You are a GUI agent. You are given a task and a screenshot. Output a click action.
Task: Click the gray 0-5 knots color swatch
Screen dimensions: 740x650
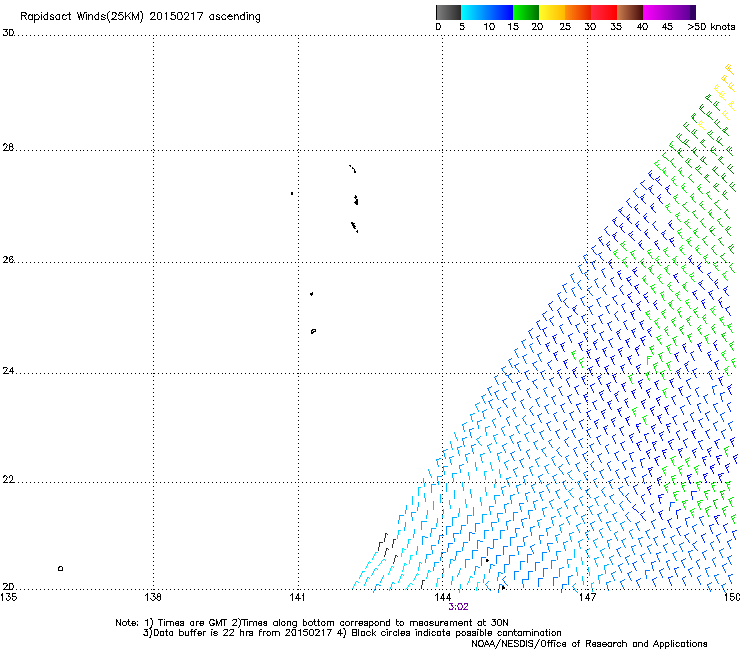(x=448, y=12)
